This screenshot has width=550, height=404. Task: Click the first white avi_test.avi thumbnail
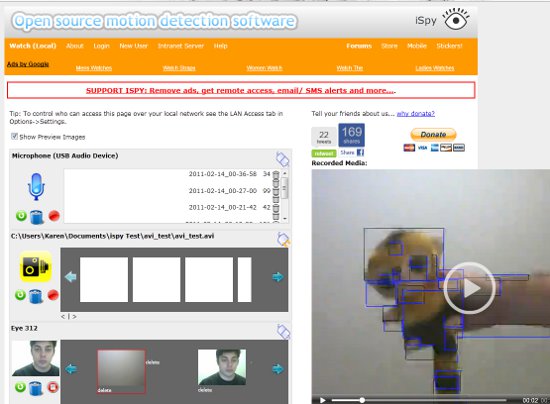pos(104,280)
